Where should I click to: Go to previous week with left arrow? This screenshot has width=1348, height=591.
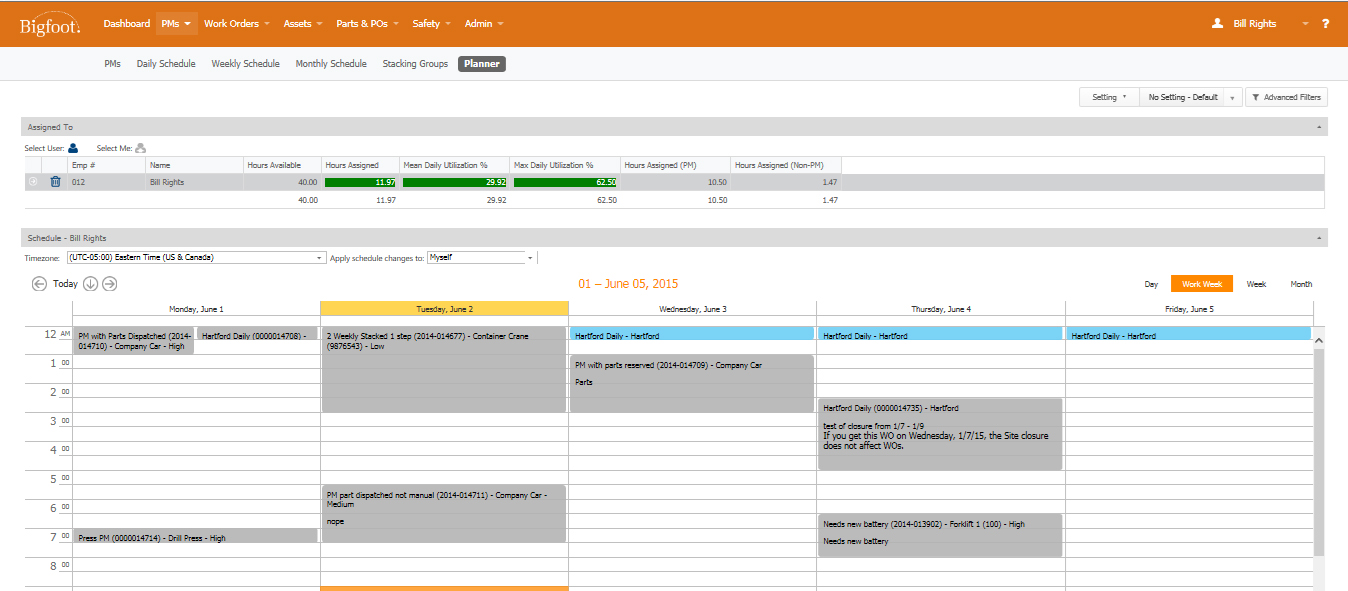pyautogui.click(x=39, y=284)
